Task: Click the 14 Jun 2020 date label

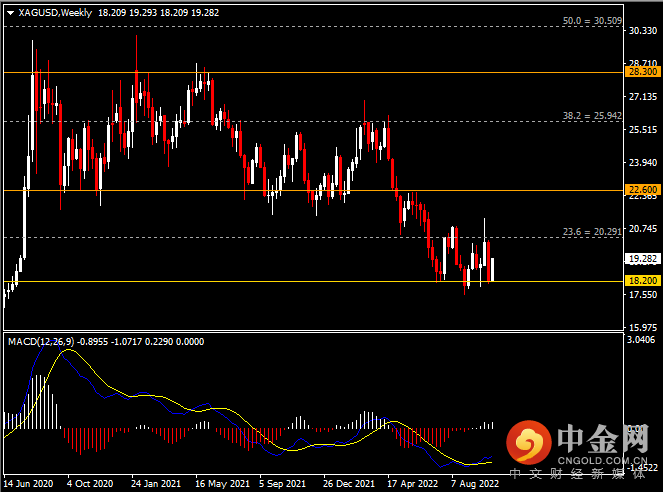Action: (x=28, y=484)
